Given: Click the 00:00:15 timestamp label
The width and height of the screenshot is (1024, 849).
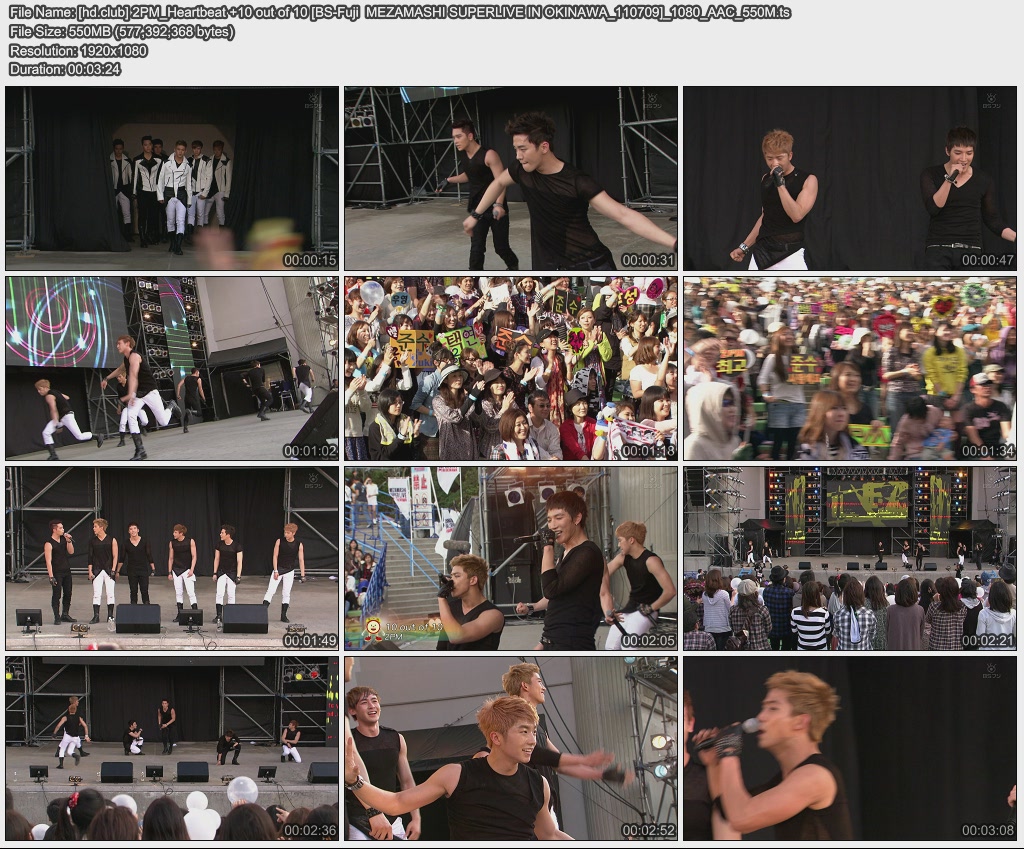Looking at the screenshot, I should point(309,260).
